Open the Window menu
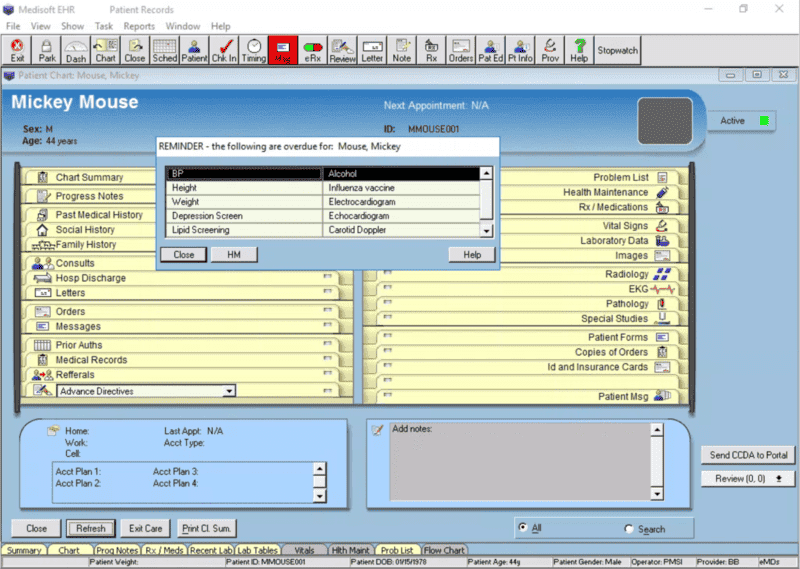The width and height of the screenshot is (800, 569). (183, 26)
